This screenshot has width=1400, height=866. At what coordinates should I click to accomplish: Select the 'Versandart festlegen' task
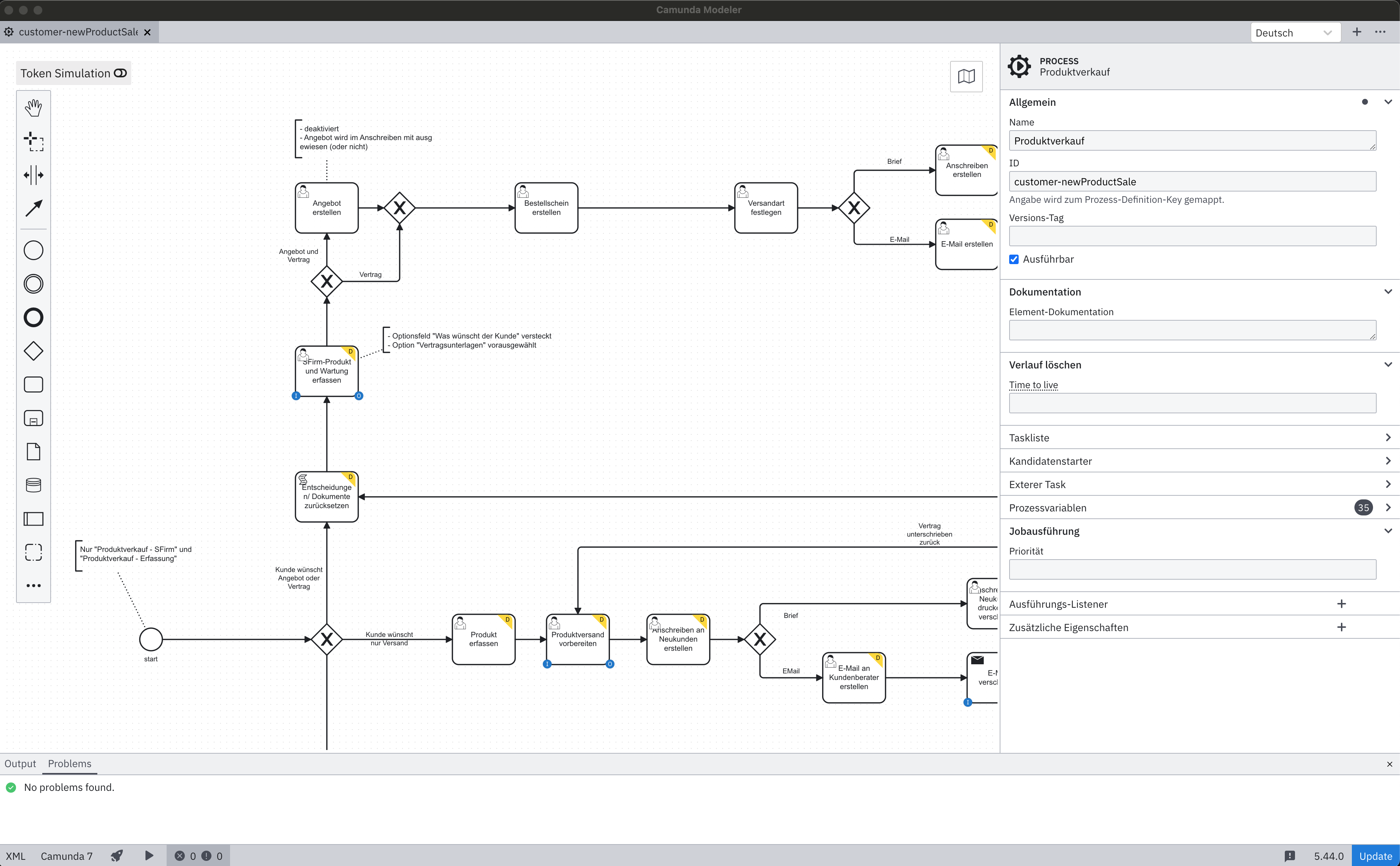pos(766,208)
